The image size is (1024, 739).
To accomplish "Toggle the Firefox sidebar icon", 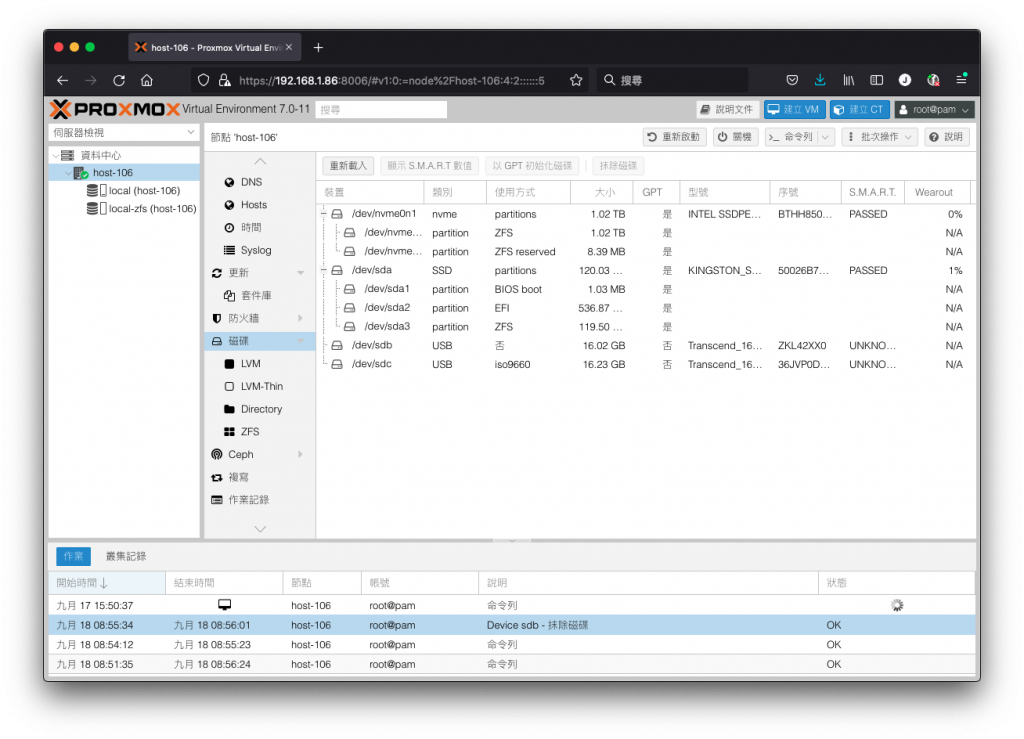I will (876, 80).
